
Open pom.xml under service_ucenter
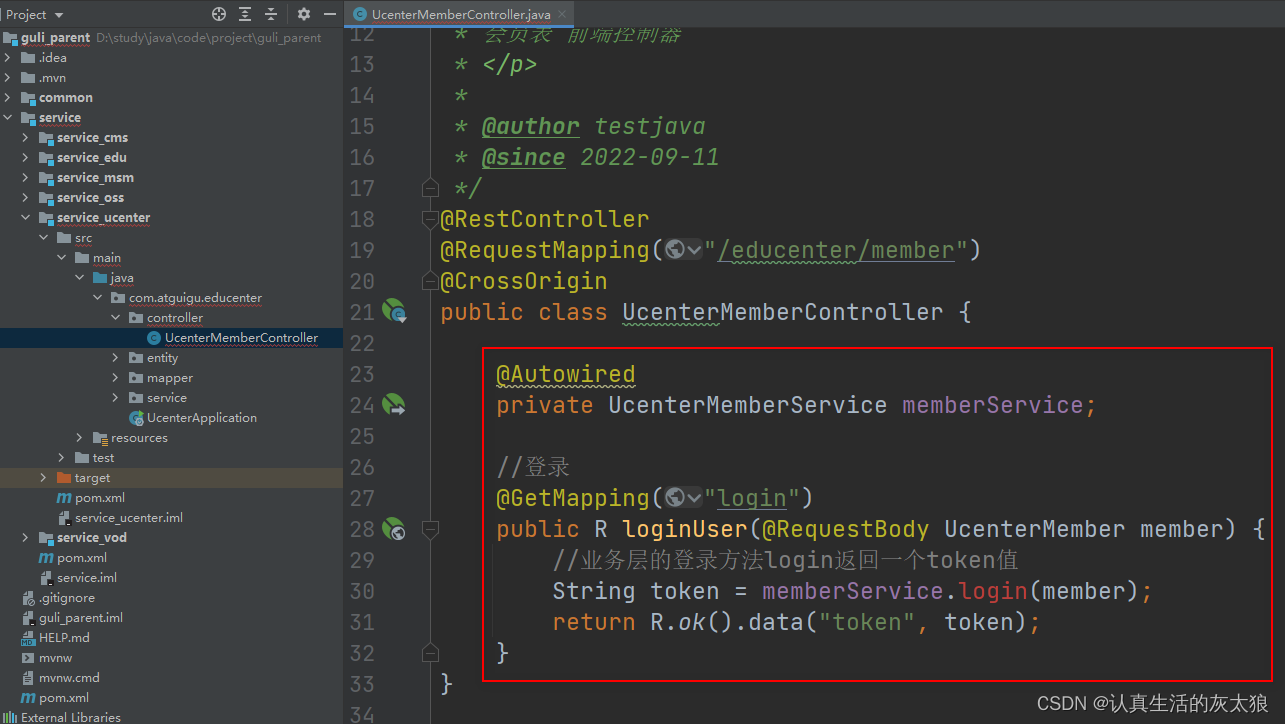tap(100, 498)
